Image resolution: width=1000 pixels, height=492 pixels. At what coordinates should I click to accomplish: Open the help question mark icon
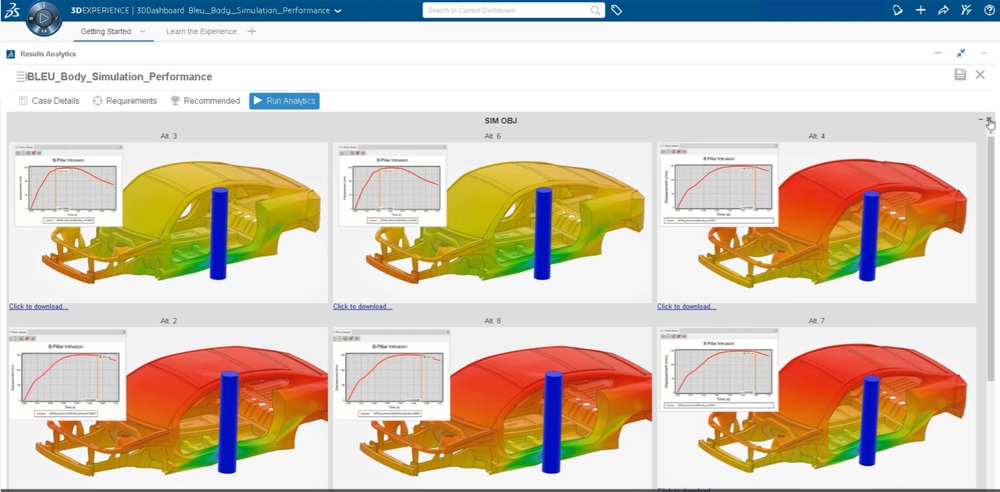click(x=989, y=10)
